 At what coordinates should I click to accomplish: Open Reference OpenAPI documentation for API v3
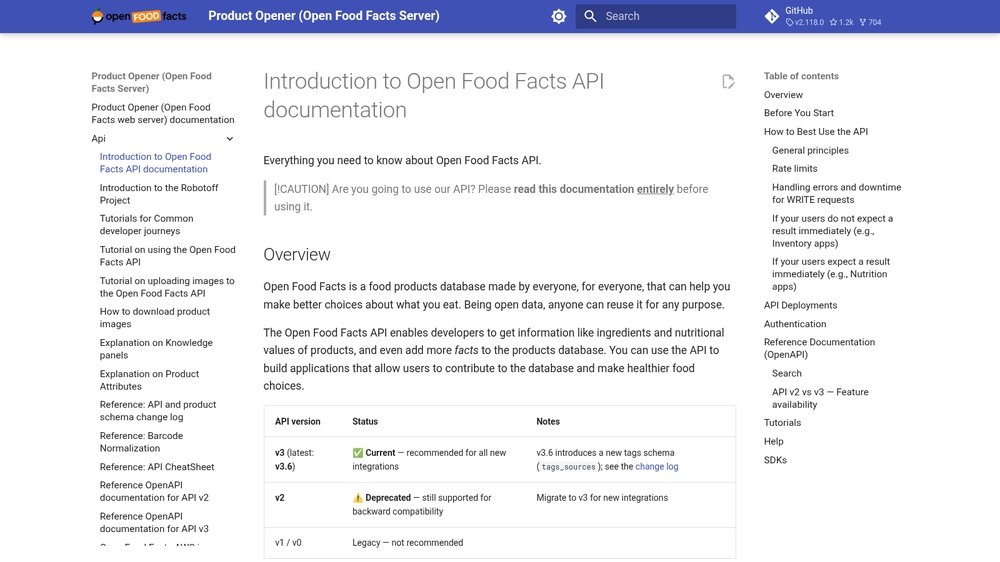tap(154, 522)
